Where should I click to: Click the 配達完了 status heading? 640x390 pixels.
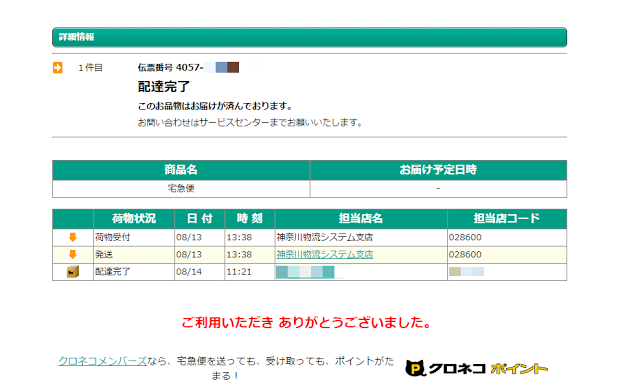(164, 86)
